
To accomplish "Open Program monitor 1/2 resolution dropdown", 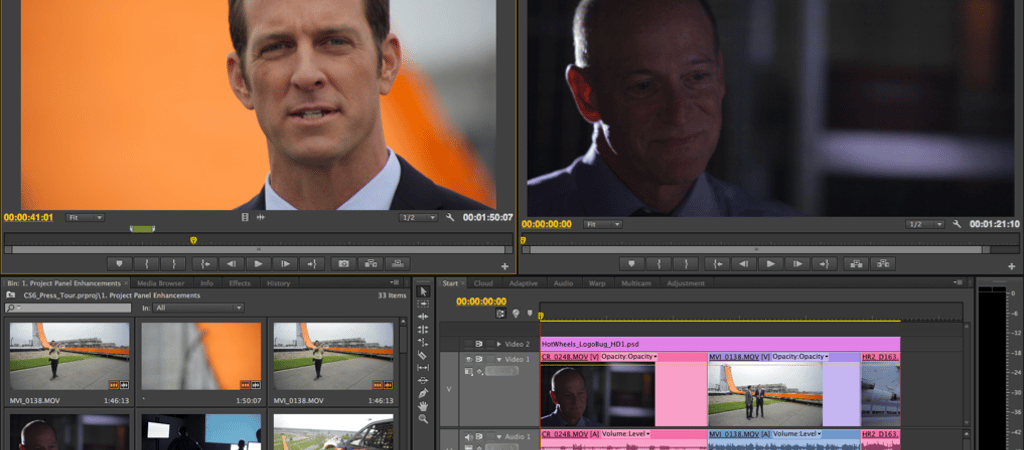I will (x=925, y=224).
